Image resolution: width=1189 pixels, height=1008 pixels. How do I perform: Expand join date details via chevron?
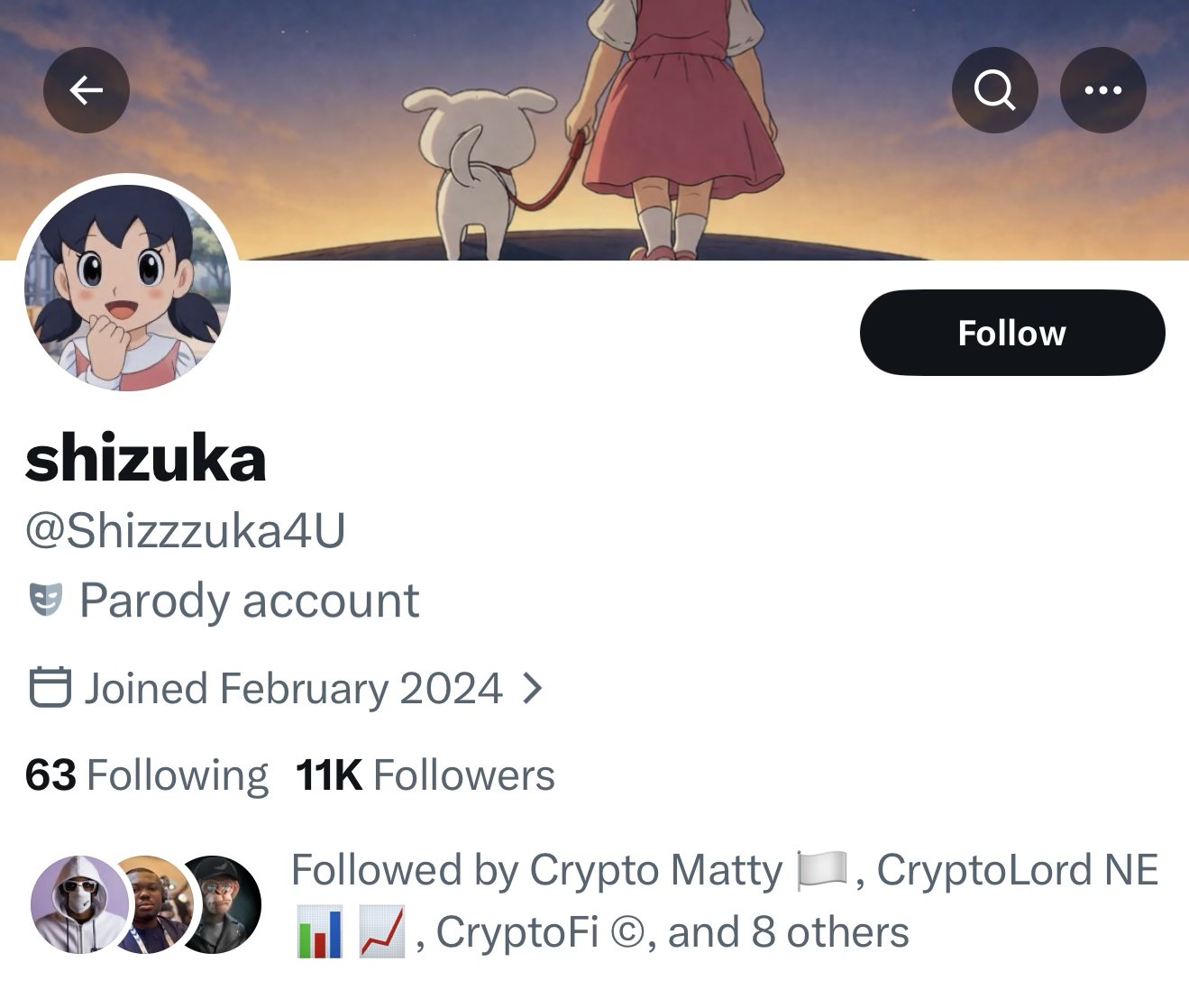click(x=533, y=689)
